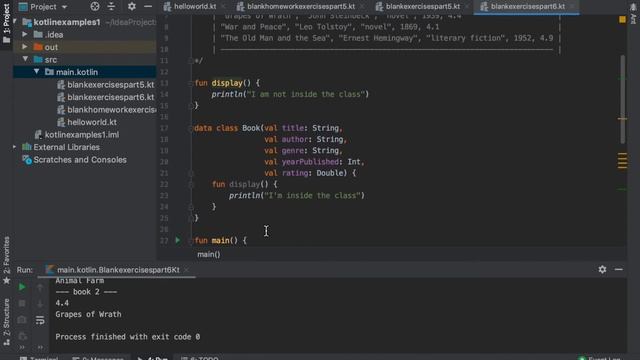Viewport: 640px width, 360px height.
Task: Toggle the Z: Structure sidebar tool window
Action: tap(6, 322)
